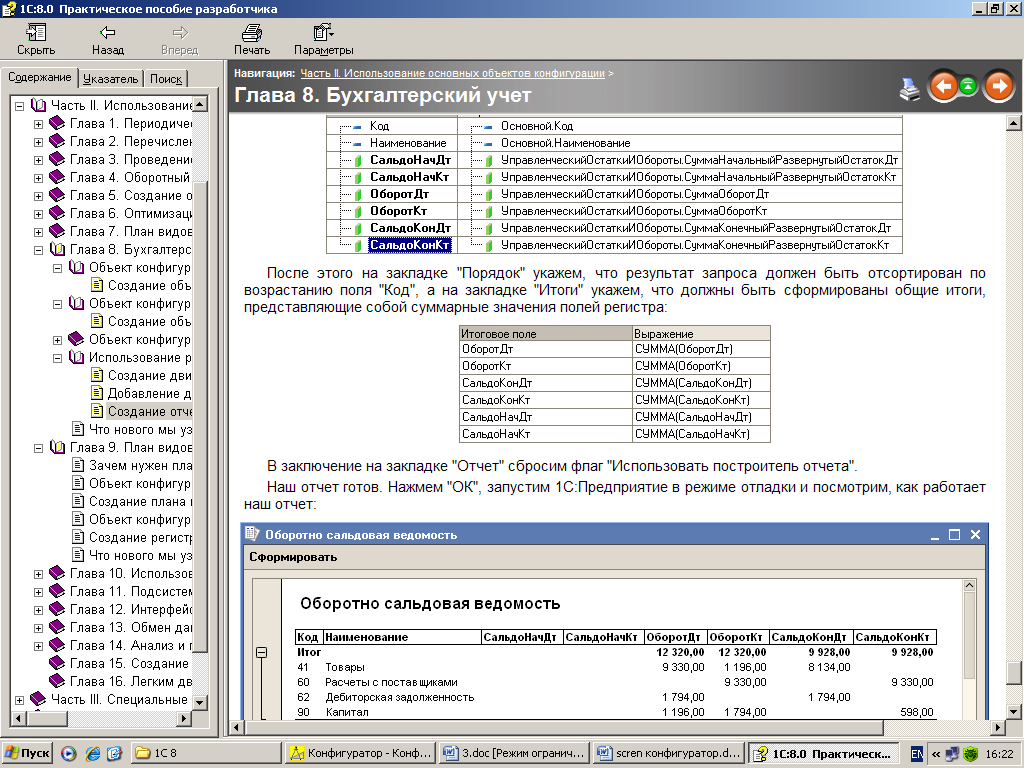Expand the Часть III tree node
This screenshot has height=768, width=1024.
pos(20,700)
